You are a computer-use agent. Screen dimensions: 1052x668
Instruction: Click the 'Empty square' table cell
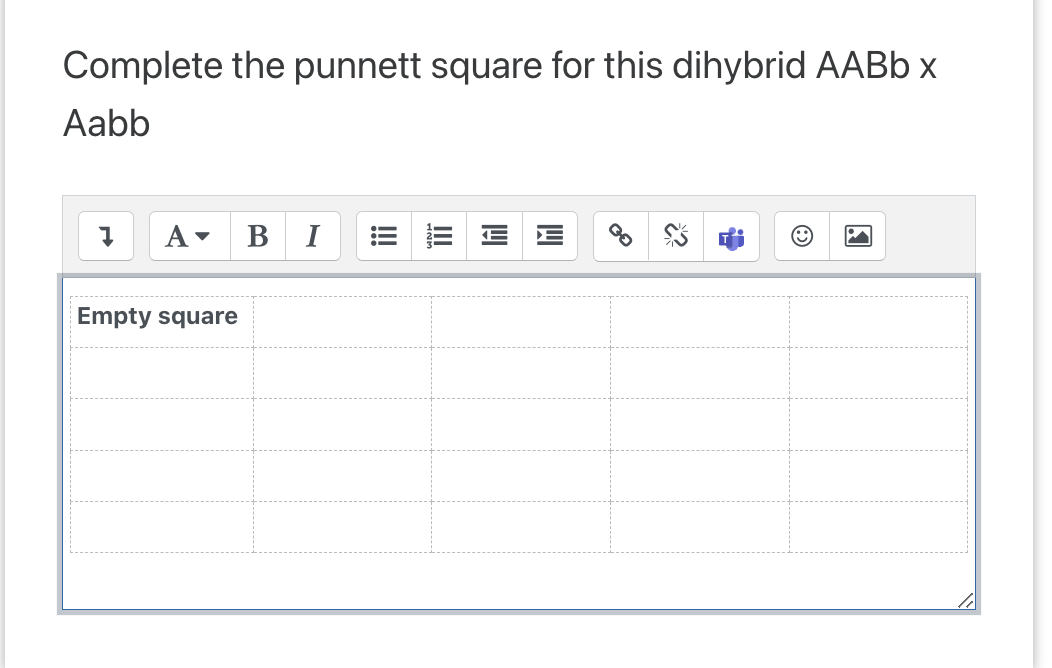[162, 322]
